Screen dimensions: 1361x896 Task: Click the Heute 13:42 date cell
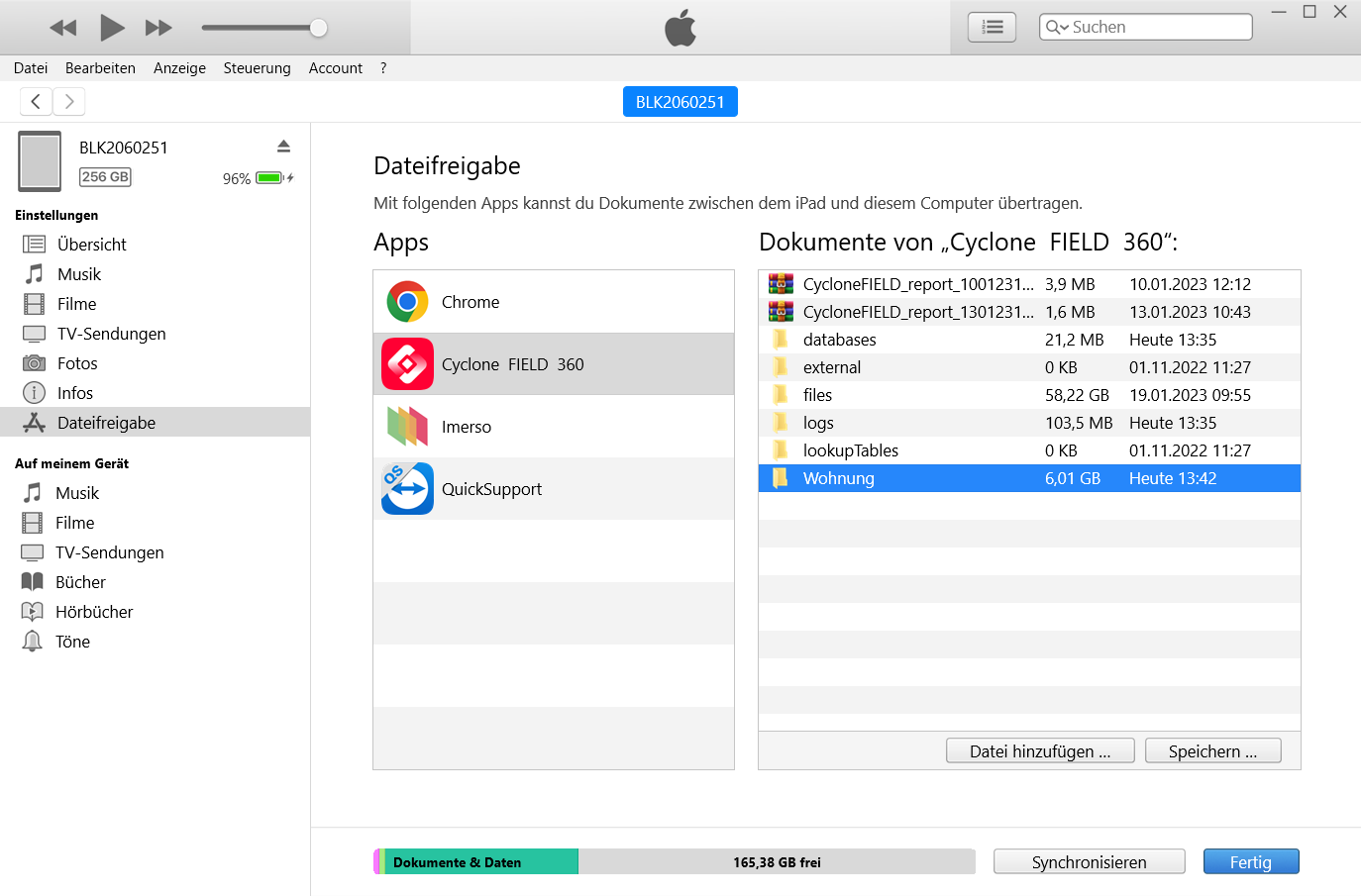pos(1173,478)
